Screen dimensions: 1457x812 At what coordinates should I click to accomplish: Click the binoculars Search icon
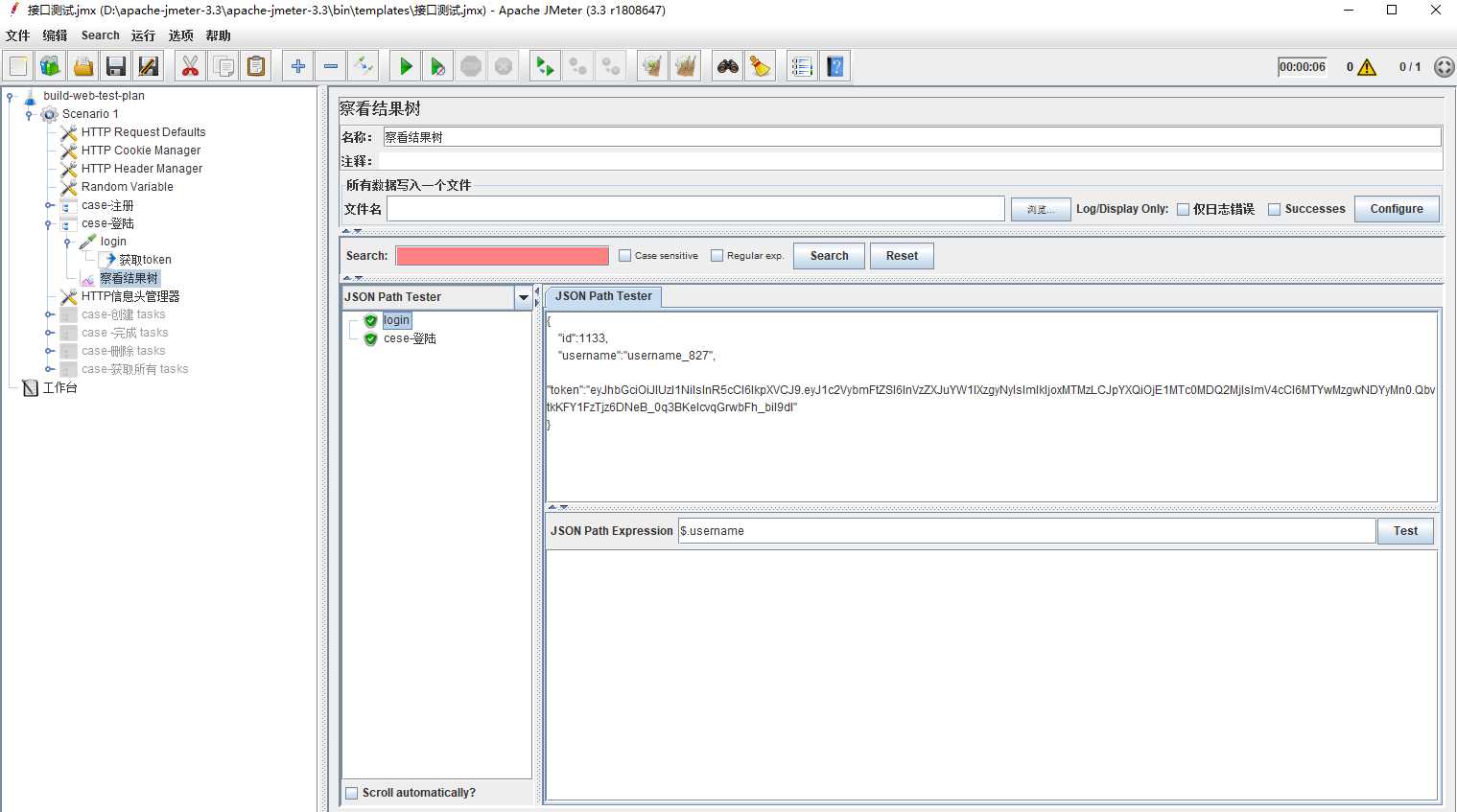tap(728, 66)
